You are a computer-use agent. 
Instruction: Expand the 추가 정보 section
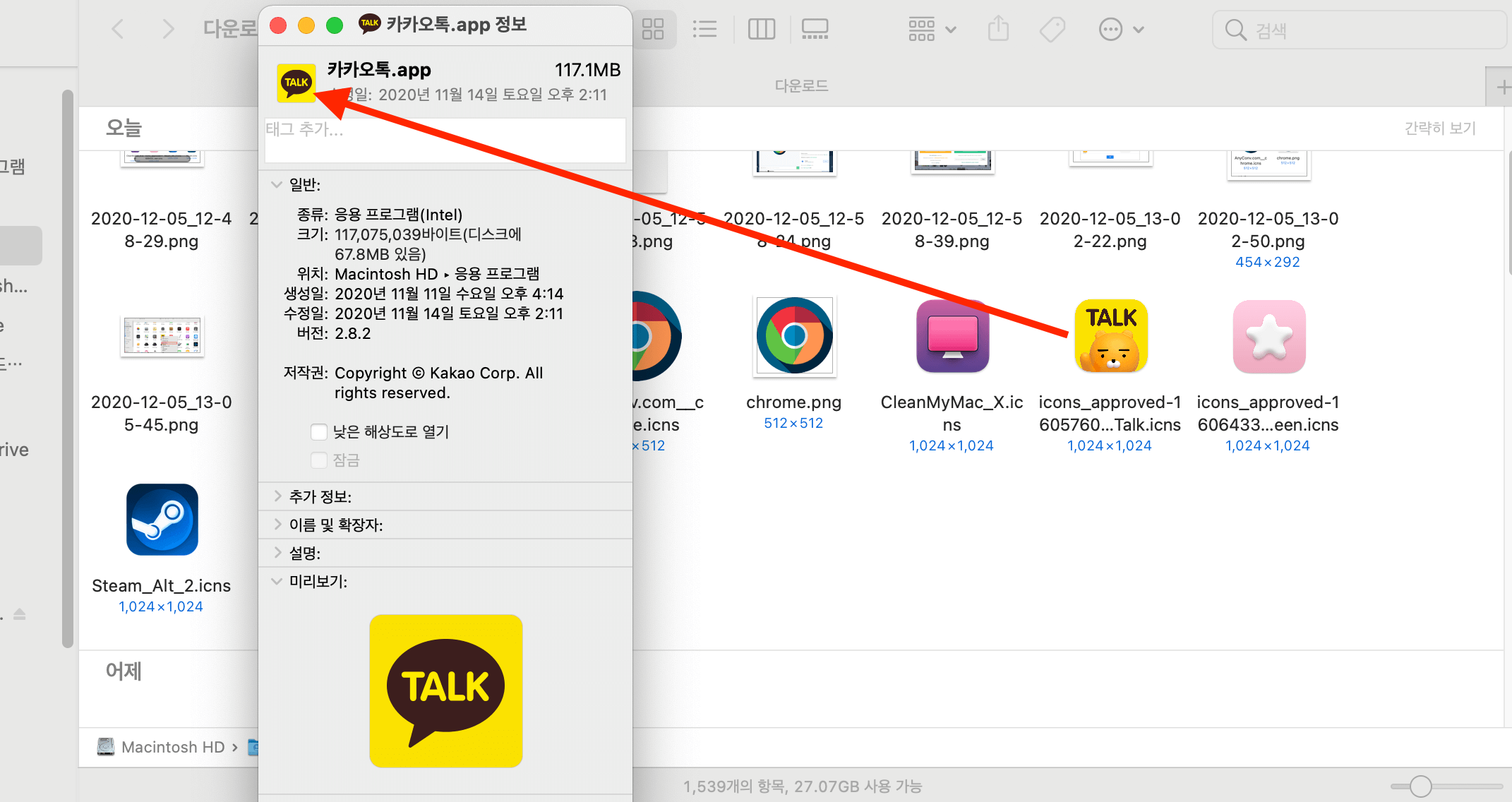tap(277, 496)
